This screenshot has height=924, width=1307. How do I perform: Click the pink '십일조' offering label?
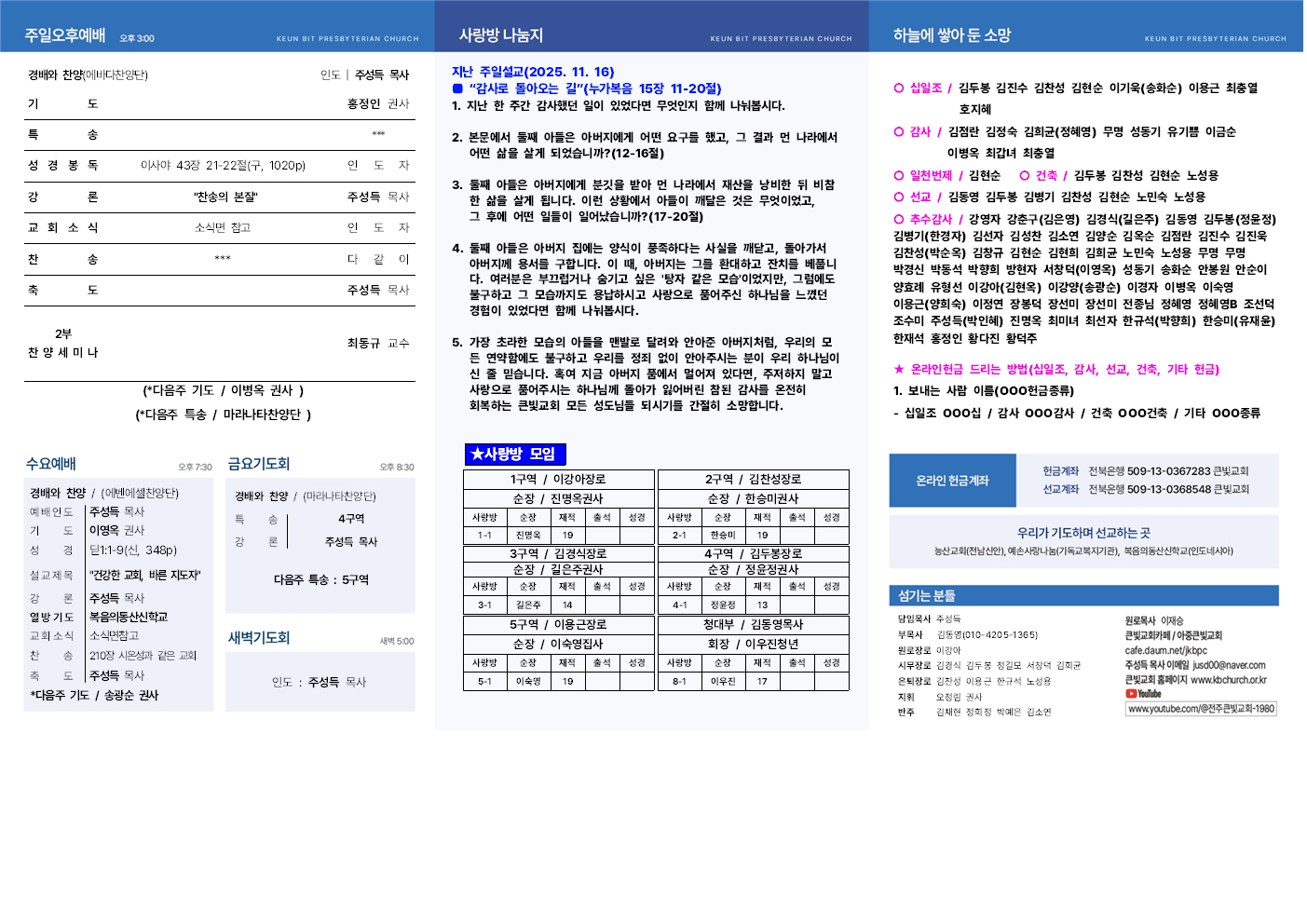pyautogui.click(x=926, y=88)
